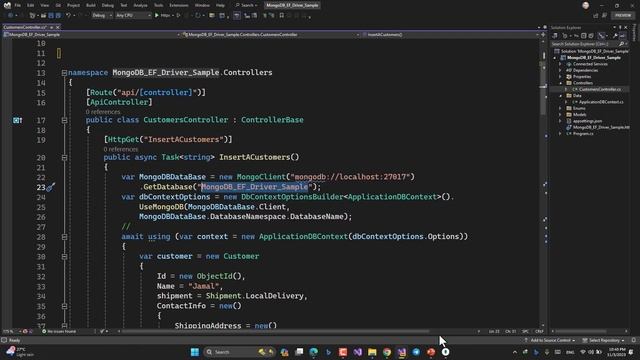The image size is (640, 360).
Task: Open the Debug configuration dropdown
Action: [x=102, y=16]
